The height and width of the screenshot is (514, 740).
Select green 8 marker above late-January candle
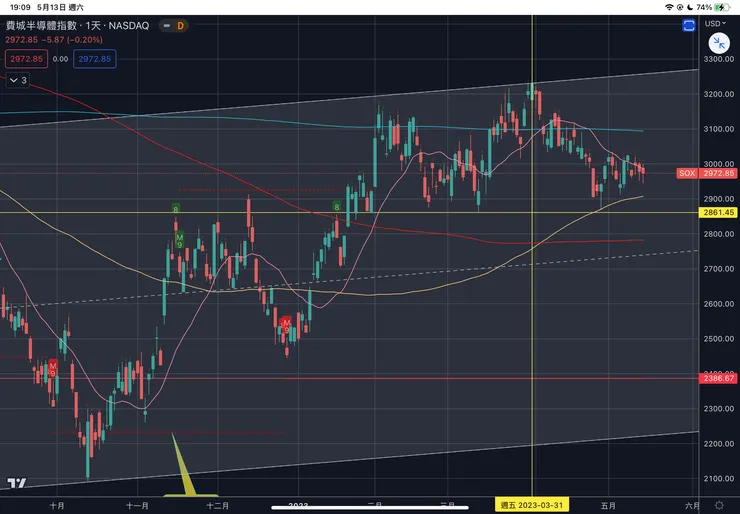click(336, 207)
